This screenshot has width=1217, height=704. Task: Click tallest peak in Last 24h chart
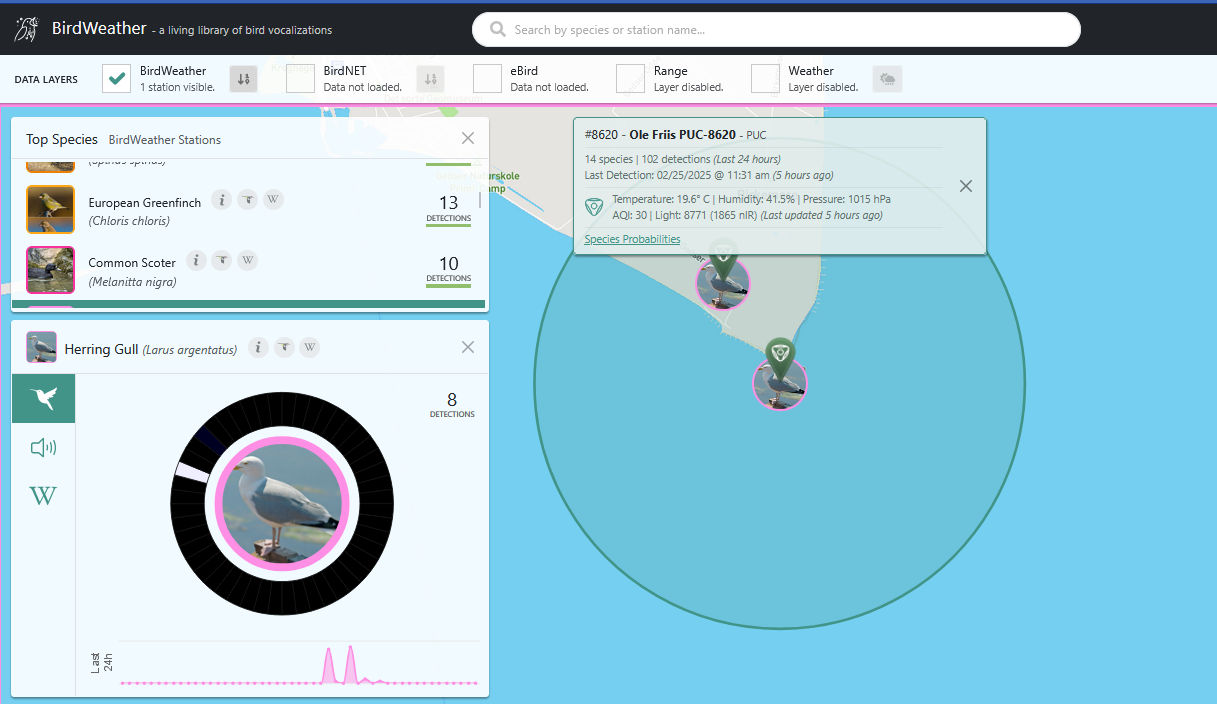[350, 664]
